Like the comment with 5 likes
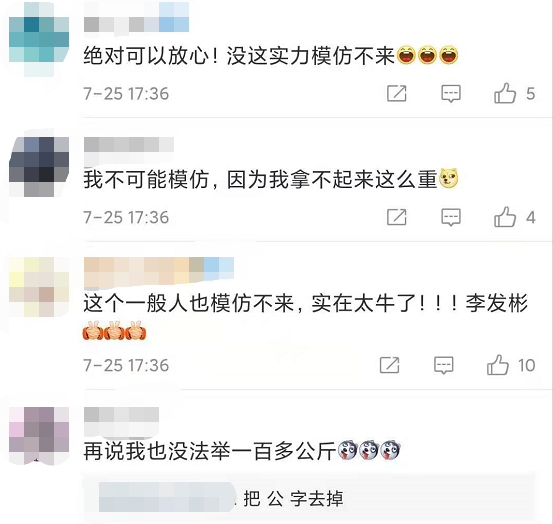The height and width of the screenshot is (524, 553). (505, 93)
